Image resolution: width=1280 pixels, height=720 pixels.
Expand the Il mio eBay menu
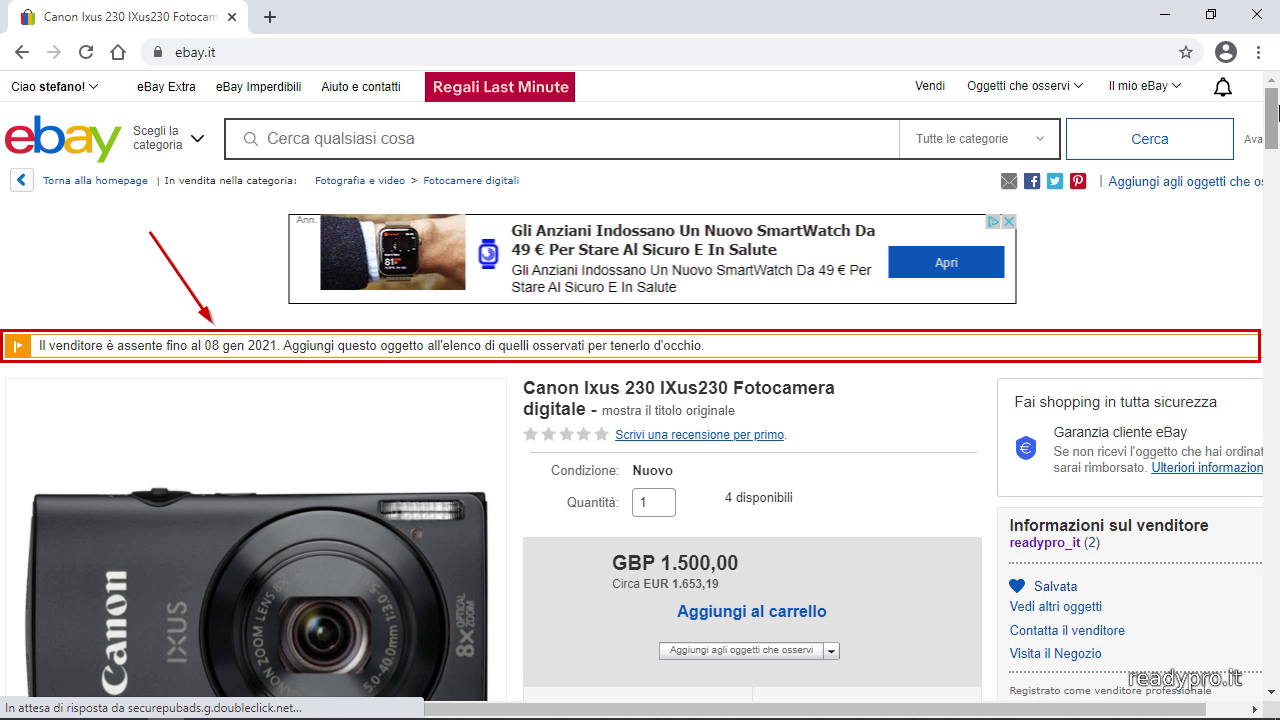(1145, 86)
